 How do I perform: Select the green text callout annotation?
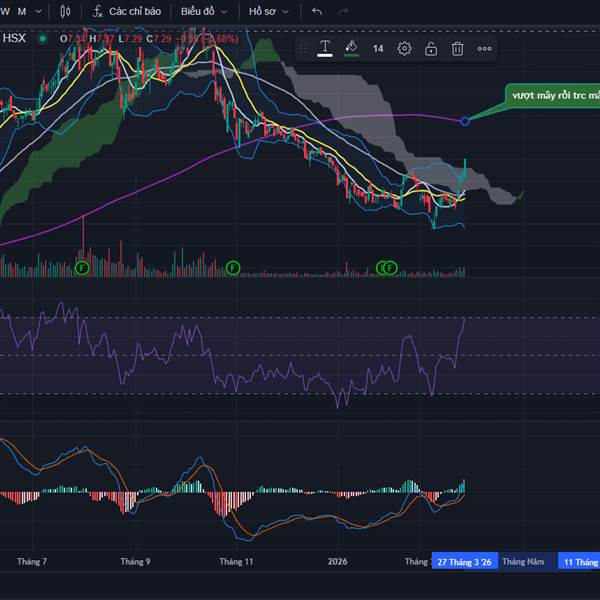[x=553, y=96]
